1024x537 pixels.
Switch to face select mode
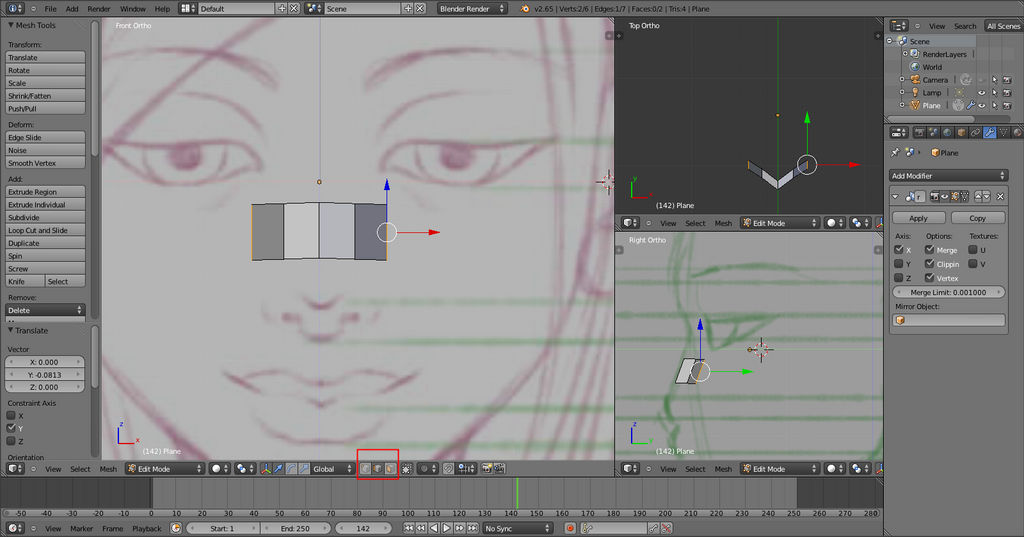[x=390, y=468]
